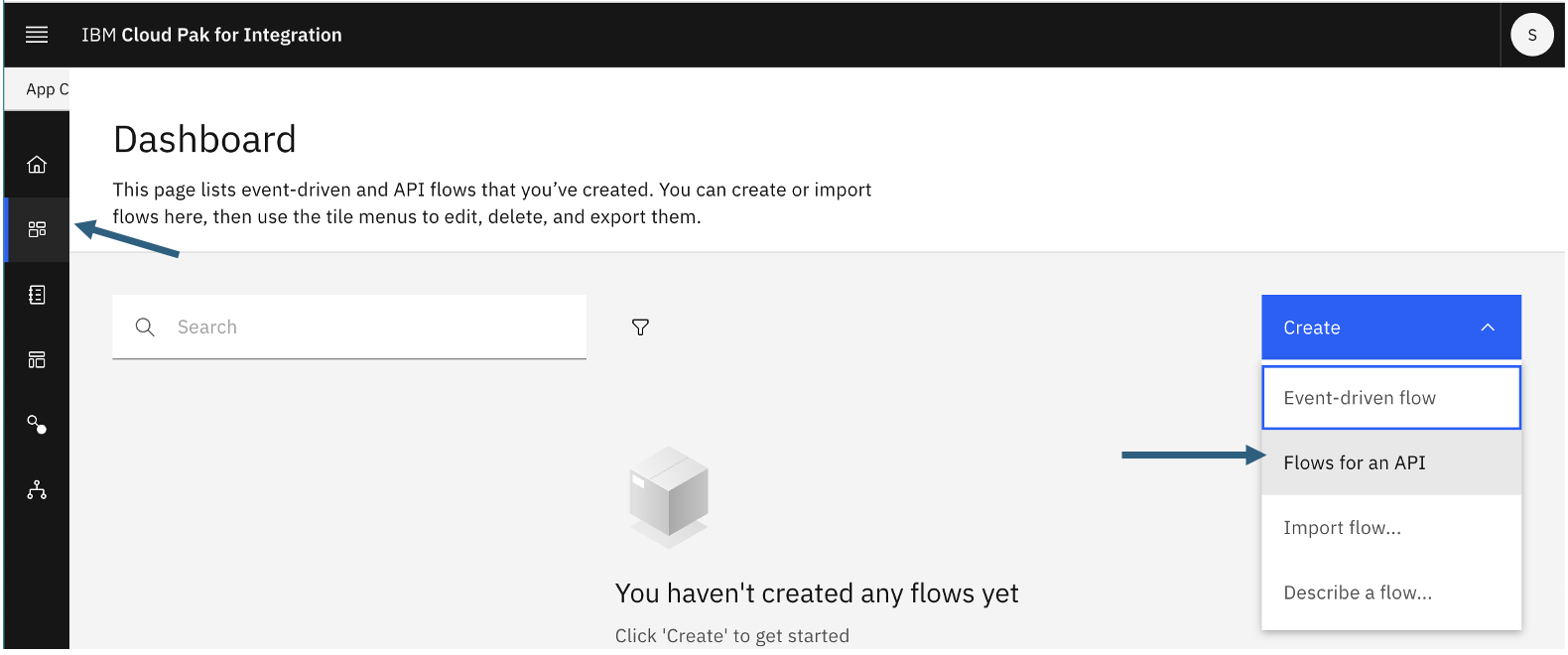Click the key-shaped icon in the sidebar
The image size is (1568, 655).
tap(37, 425)
